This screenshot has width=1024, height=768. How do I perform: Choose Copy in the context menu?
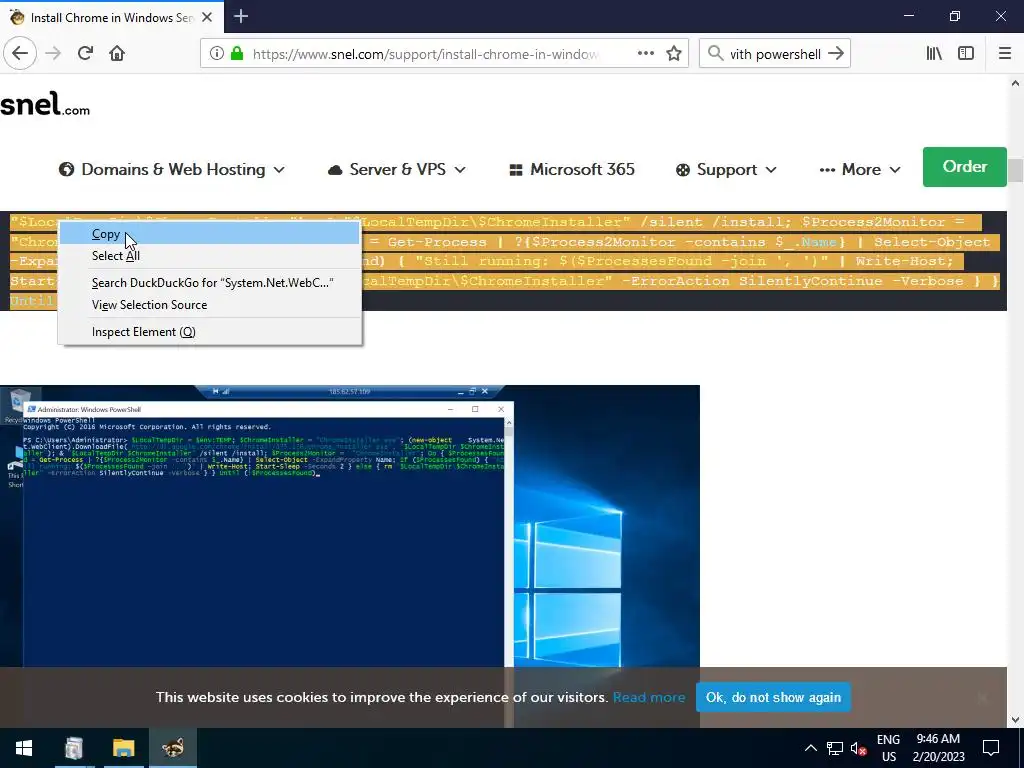click(x=210, y=234)
